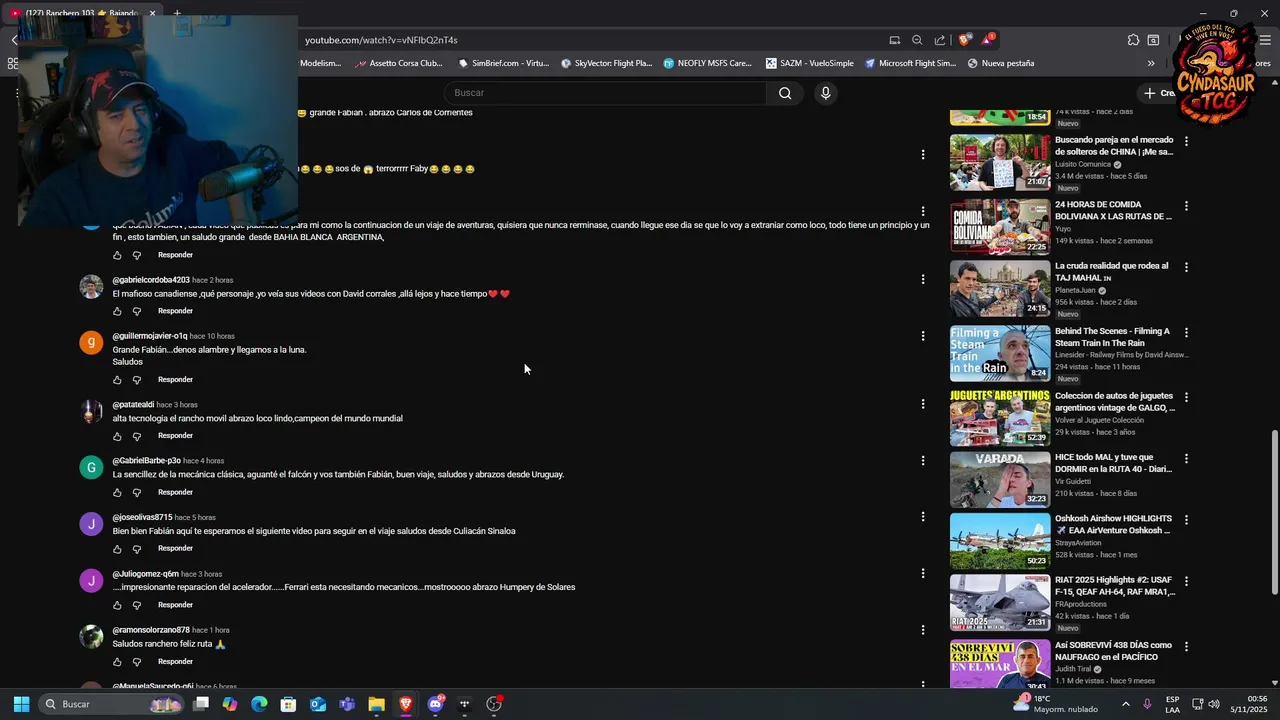Click the volume speaker icon in system tray

coord(1214,704)
